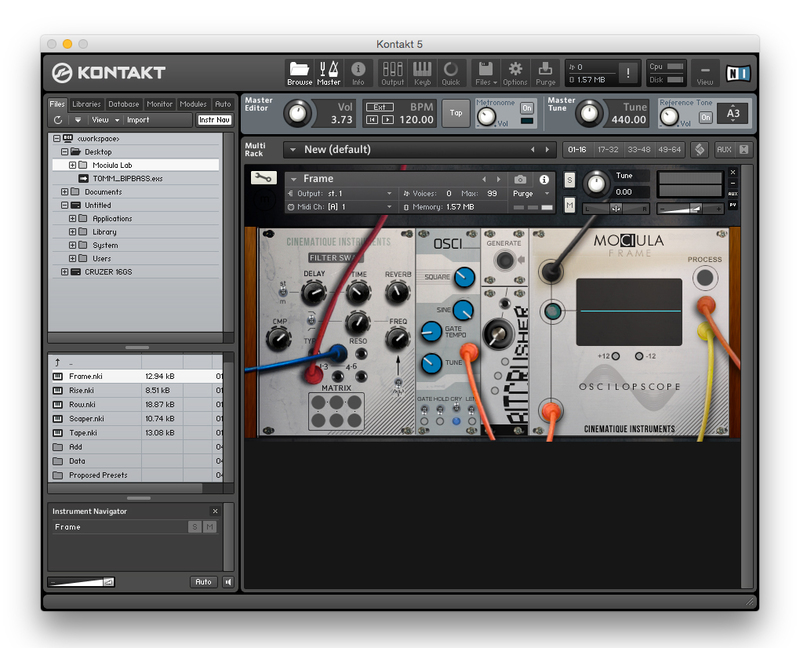This screenshot has height=648, width=800.
Task: Click the wrench edit icon for Frame
Action: tap(263, 178)
